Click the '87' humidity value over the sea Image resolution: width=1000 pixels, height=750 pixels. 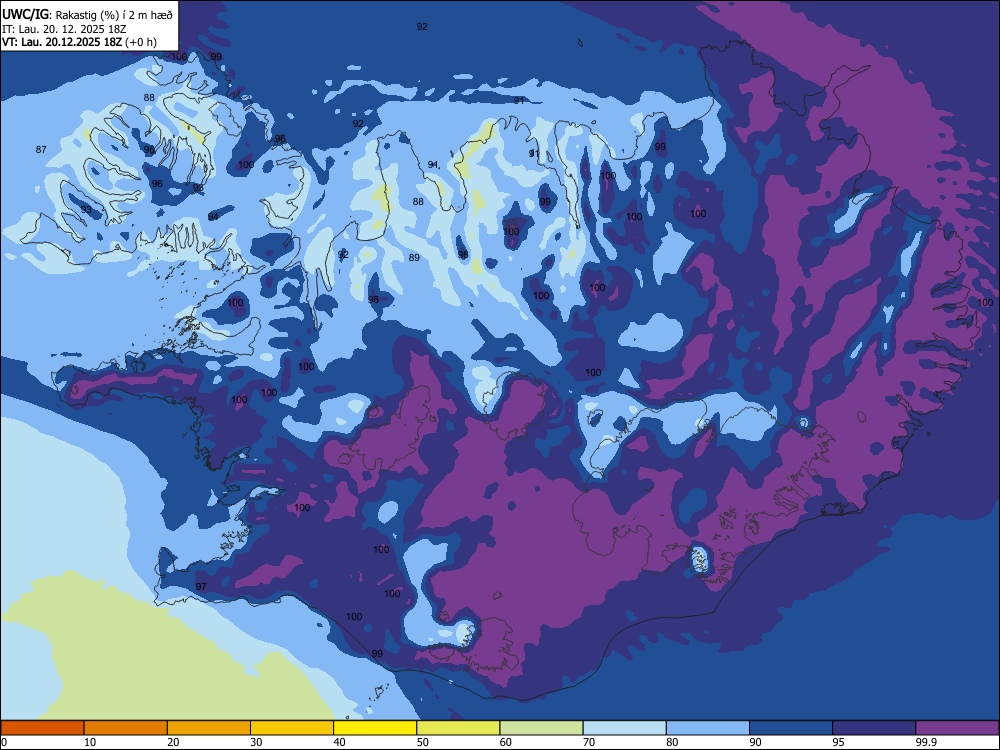[x=41, y=149]
